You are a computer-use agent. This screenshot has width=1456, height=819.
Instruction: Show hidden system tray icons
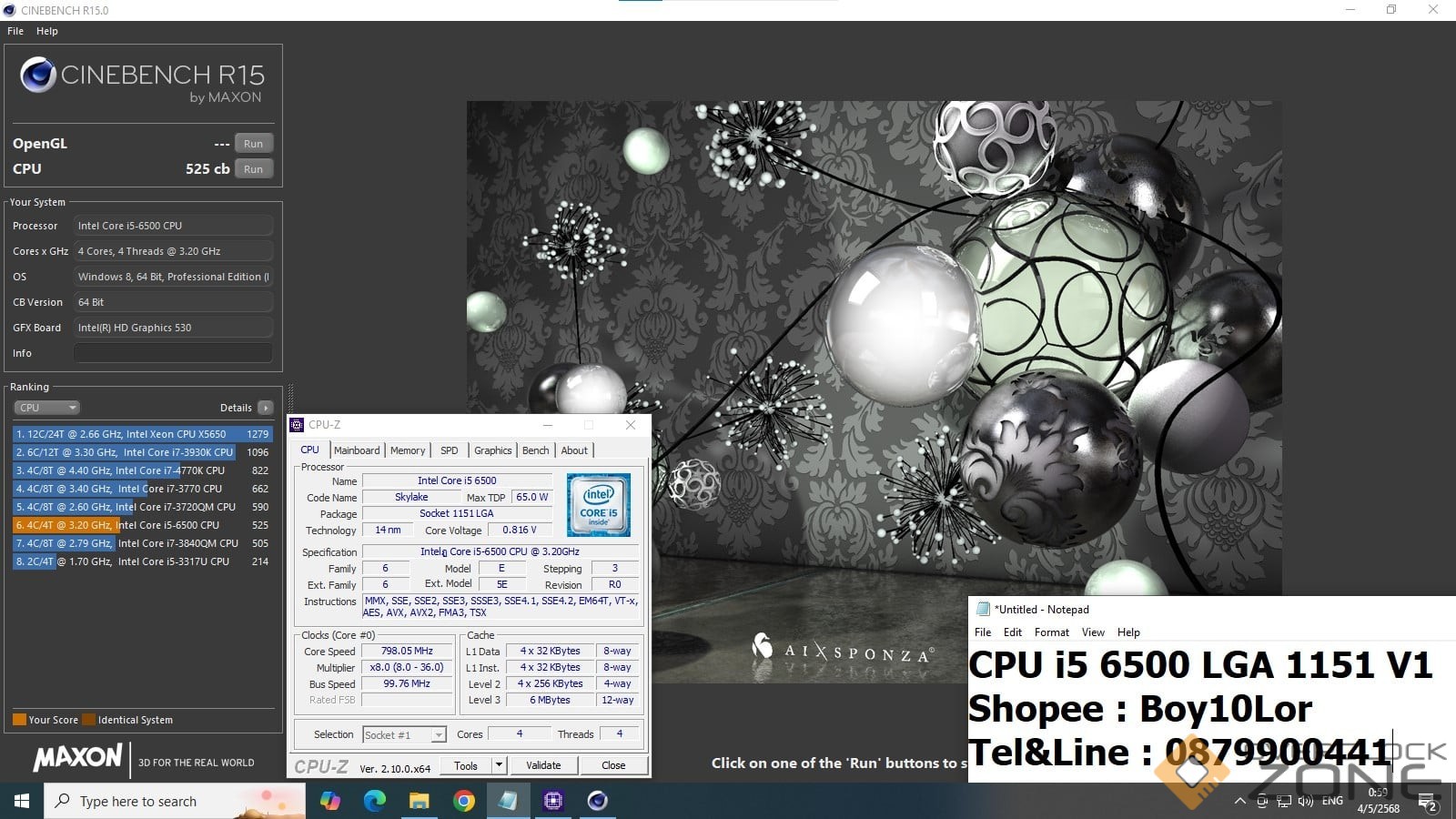(1239, 801)
